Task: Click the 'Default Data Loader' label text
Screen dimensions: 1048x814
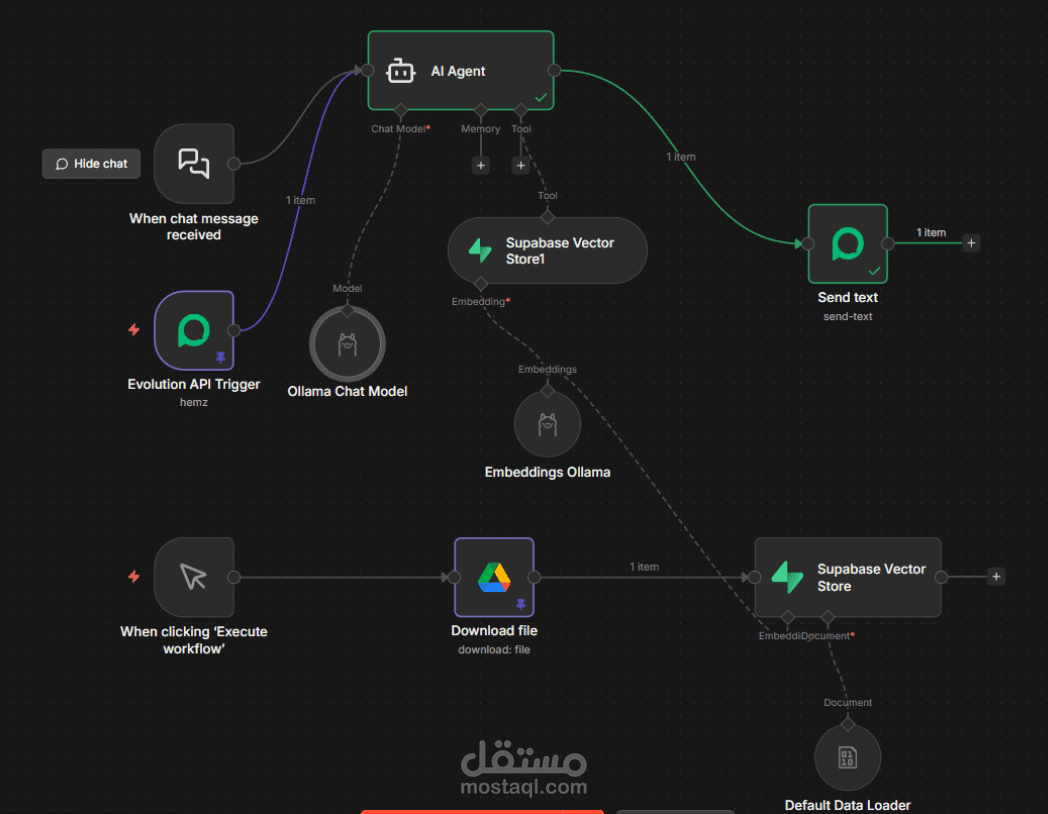Action: pos(847,805)
